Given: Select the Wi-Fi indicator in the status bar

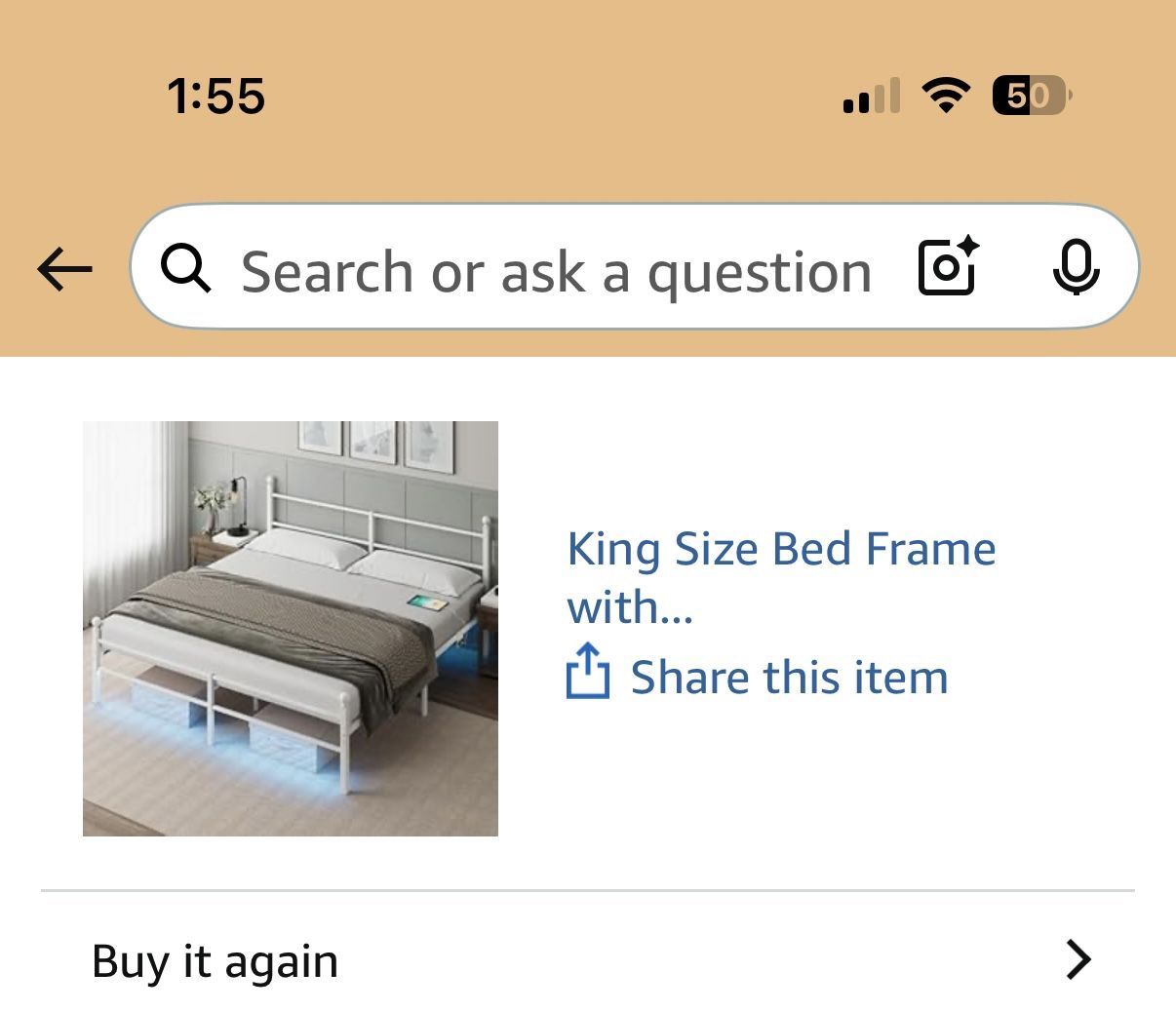Looking at the screenshot, I should pyautogui.click(x=944, y=94).
